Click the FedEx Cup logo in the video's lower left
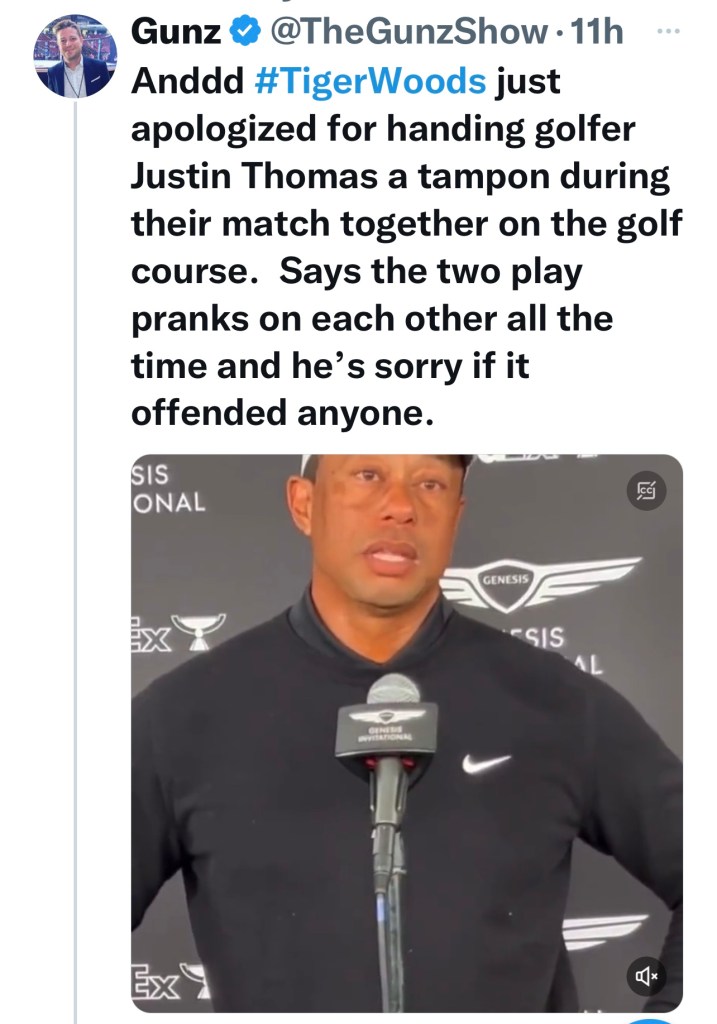The image size is (717, 1024). click(x=172, y=985)
